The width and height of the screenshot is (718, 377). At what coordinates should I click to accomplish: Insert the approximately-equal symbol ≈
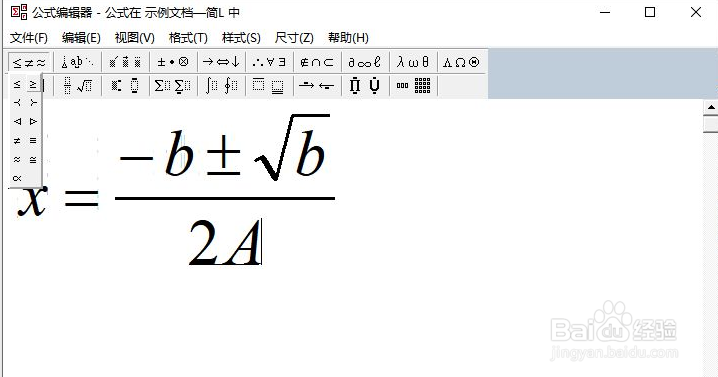pyautogui.click(x=17, y=159)
